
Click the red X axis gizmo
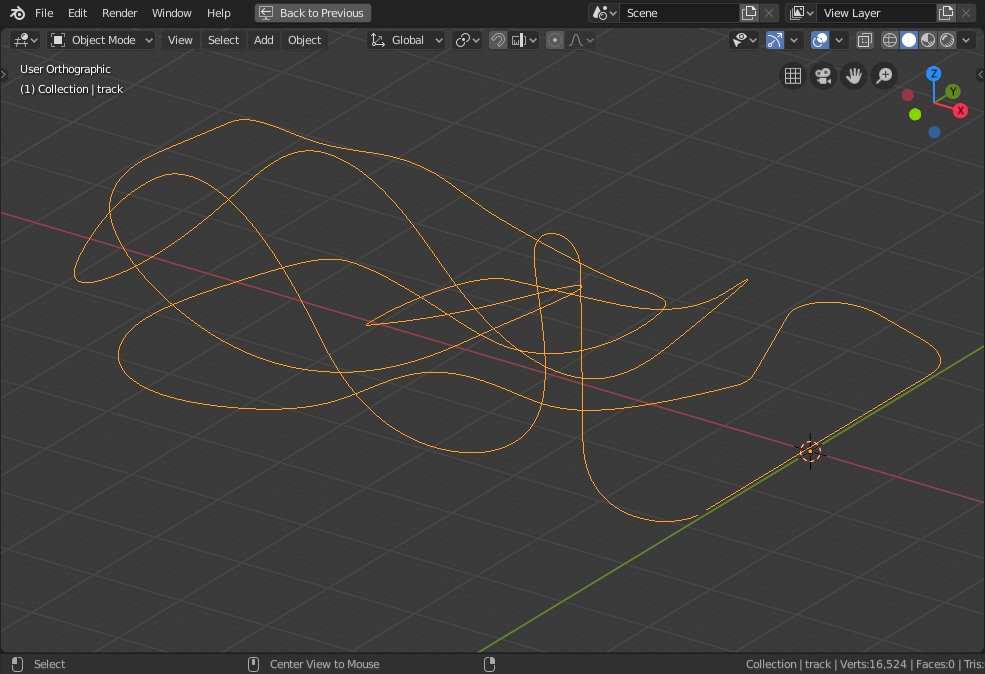pyautogui.click(x=960, y=111)
